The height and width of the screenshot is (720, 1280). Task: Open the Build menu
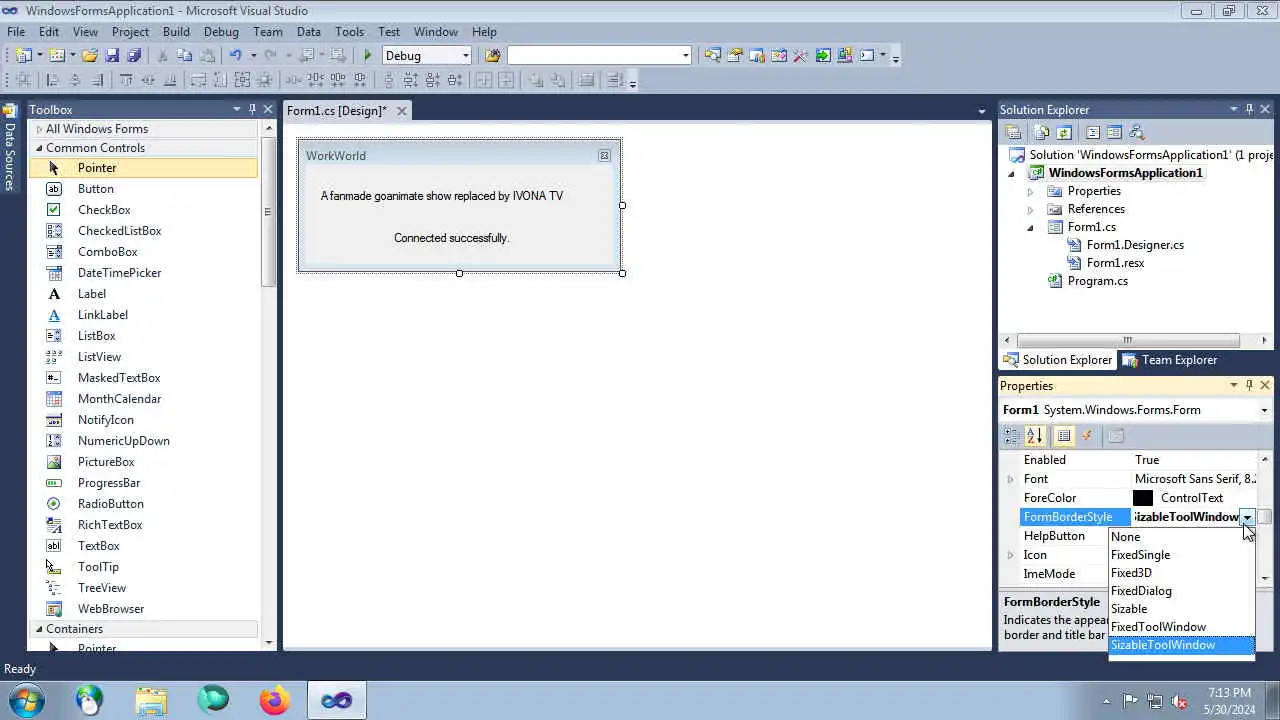176,32
